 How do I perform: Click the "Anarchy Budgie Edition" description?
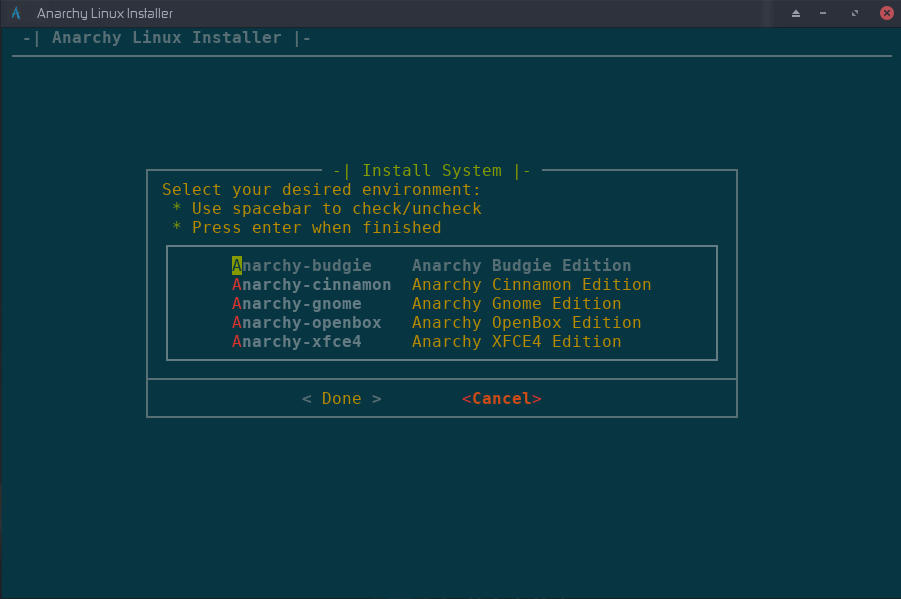[x=521, y=266]
